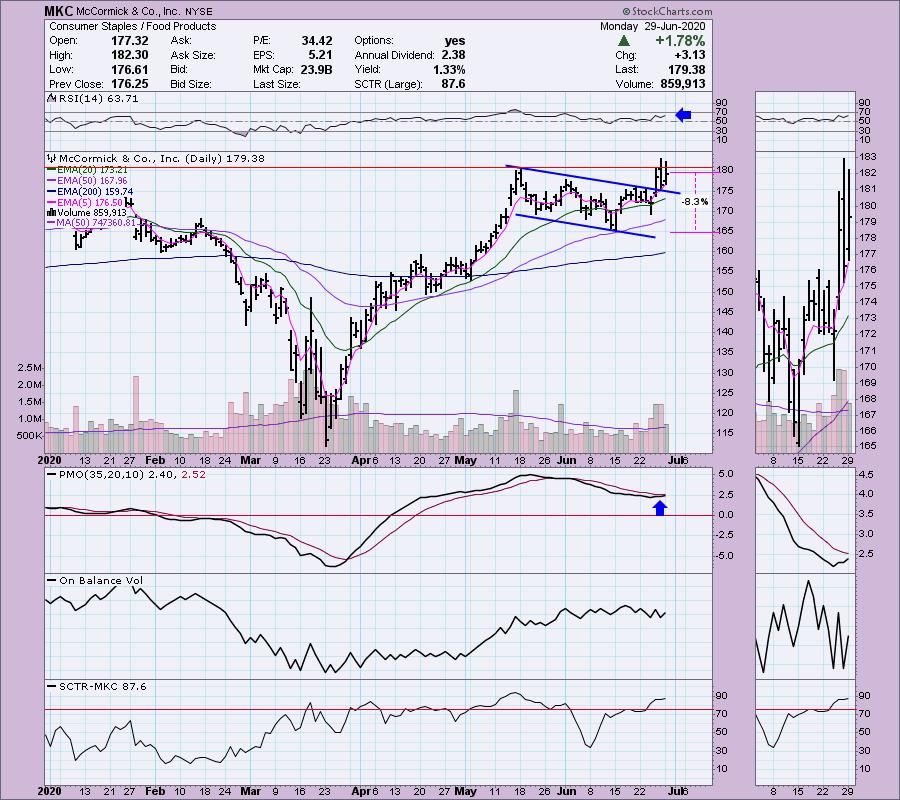Image resolution: width=900 pixels, height=800 pixels.
Task: Click the 2020 label on price chart date axis
Action: (49, 460)
